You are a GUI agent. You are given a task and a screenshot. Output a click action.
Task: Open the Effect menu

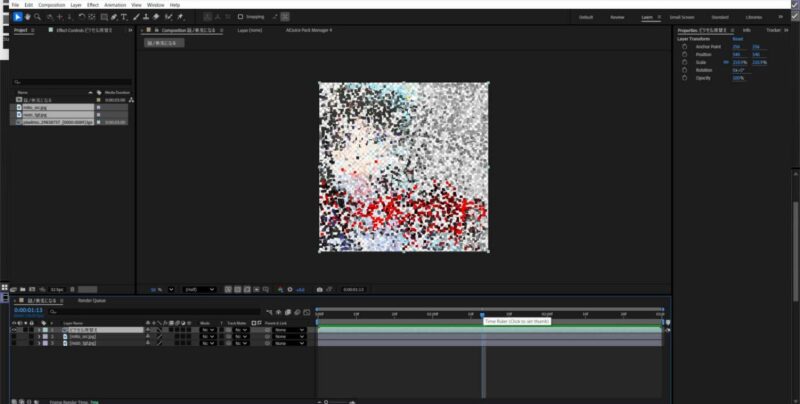coord(93,5)
